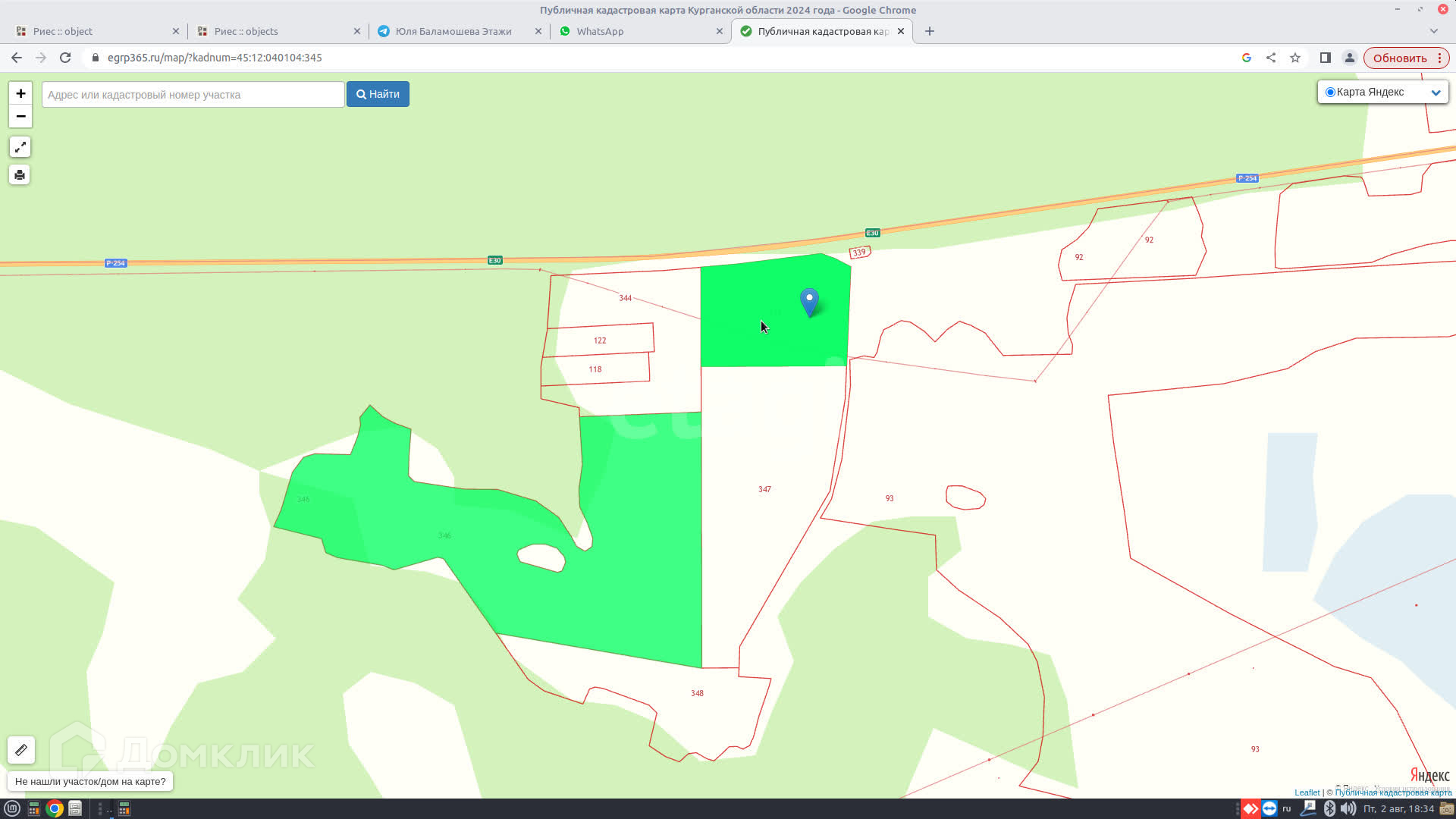Open the Leaflet attribution link
This screenshot has height=819, width=1456.
click(1307, 792)
